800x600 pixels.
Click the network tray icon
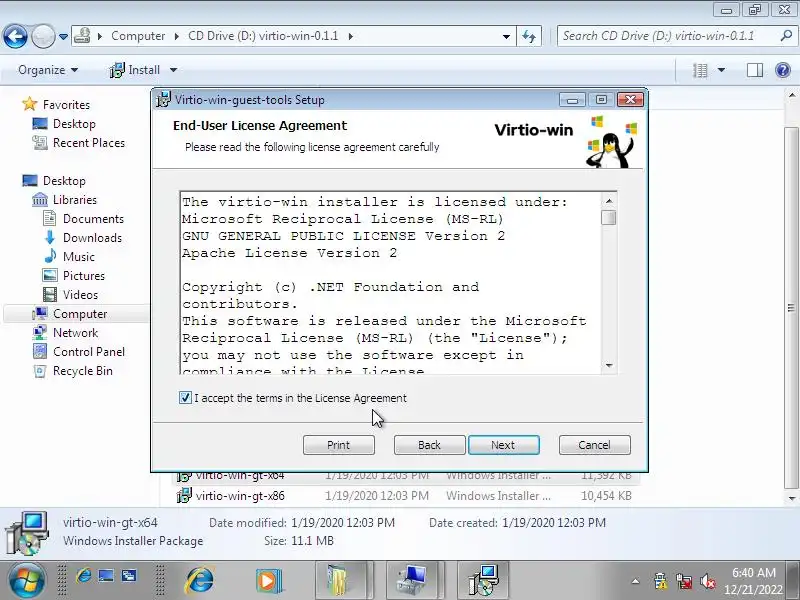[684, 581]
